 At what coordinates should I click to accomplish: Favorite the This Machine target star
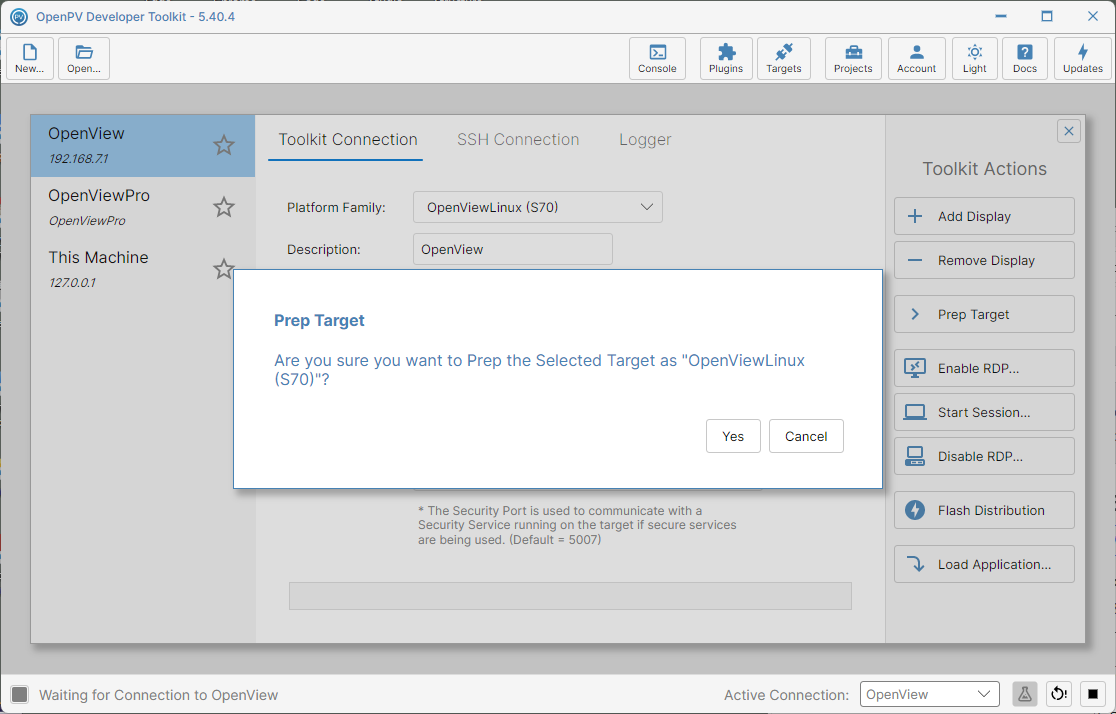223,268
